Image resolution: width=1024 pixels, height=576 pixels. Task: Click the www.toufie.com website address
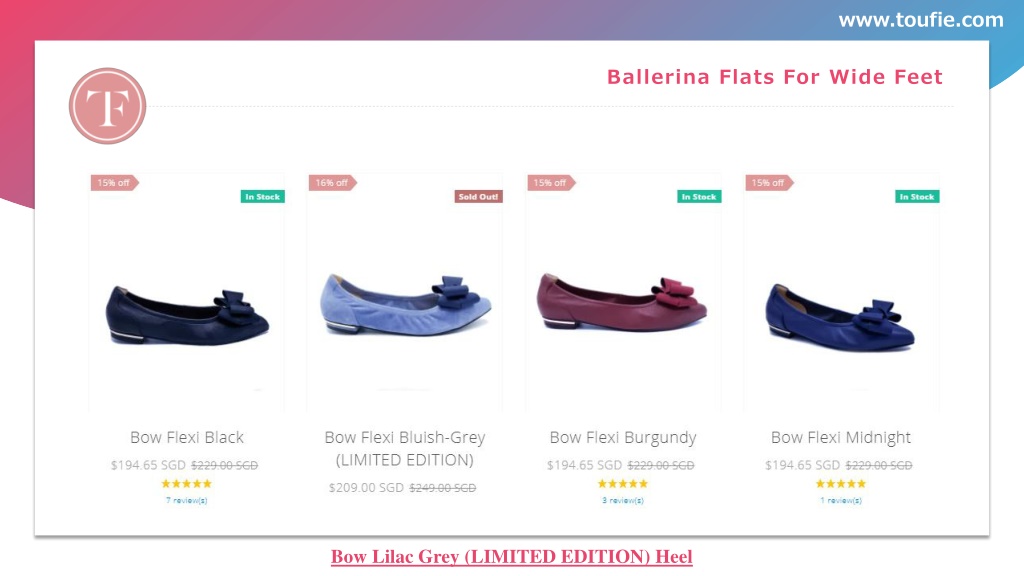click(x=921, y=20)
